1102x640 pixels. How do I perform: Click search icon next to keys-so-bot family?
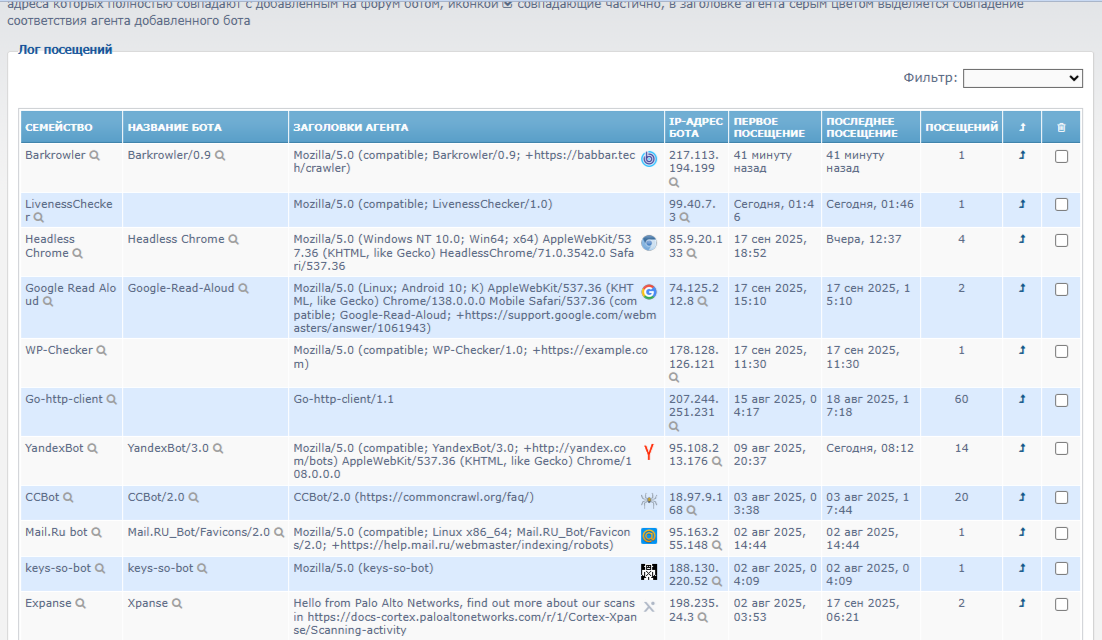click(99, 569)
